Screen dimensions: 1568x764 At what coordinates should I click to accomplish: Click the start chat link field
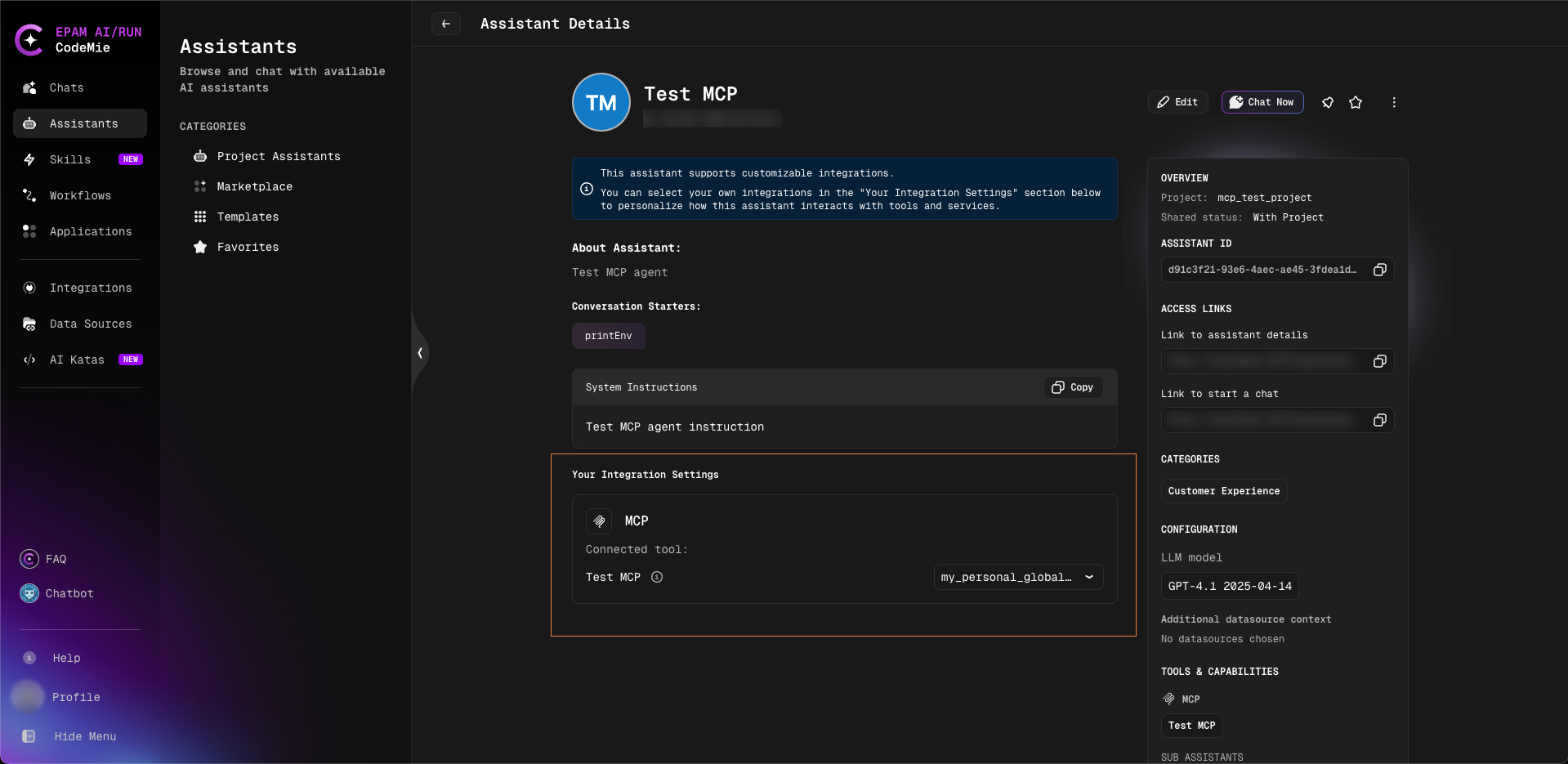point(1277,420)
